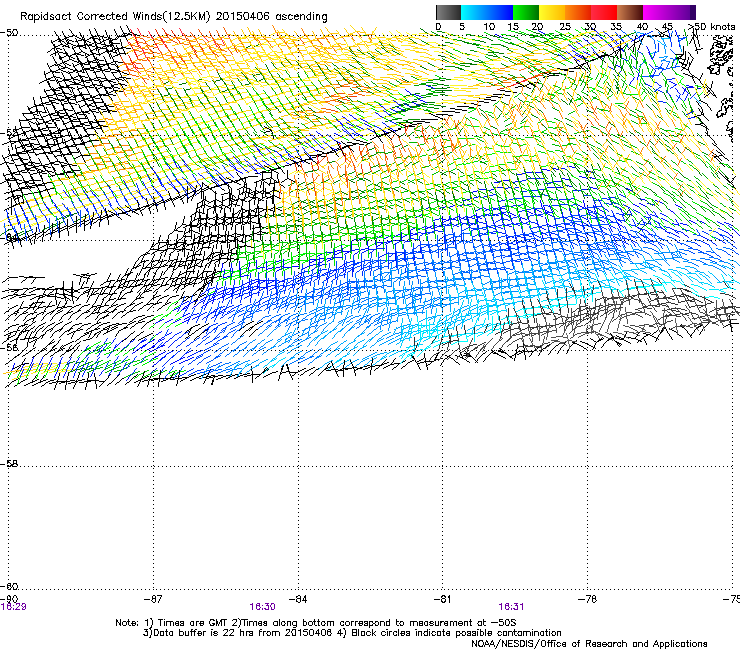Click the '35' label under the legend
This screenshot has height=650, width=740.
pyautogui.click(x=616, y=27)
